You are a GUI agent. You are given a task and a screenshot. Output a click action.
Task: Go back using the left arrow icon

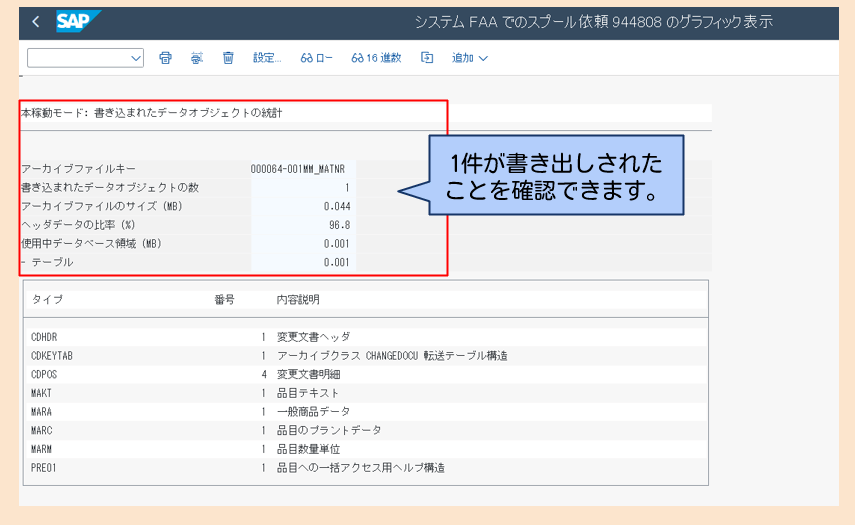(36, 22)
